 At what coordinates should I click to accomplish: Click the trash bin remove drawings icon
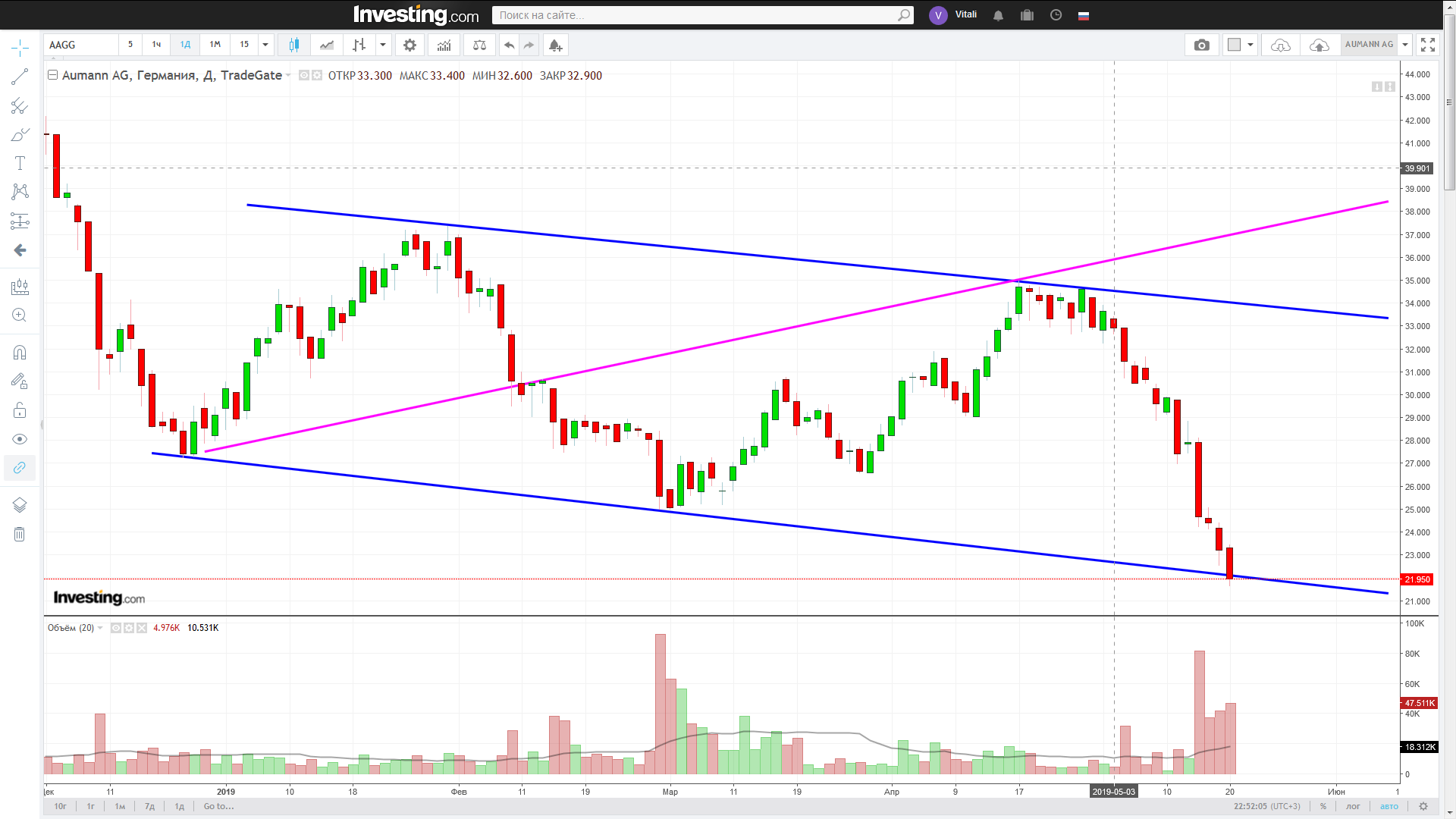[x=20, y=535]
